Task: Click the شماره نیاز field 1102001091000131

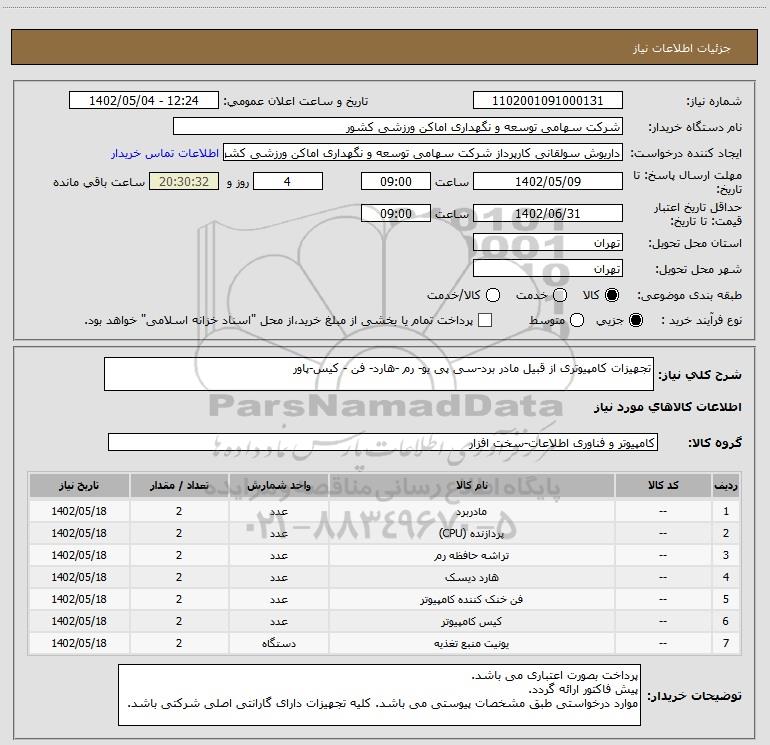Action: click(548, 101)
